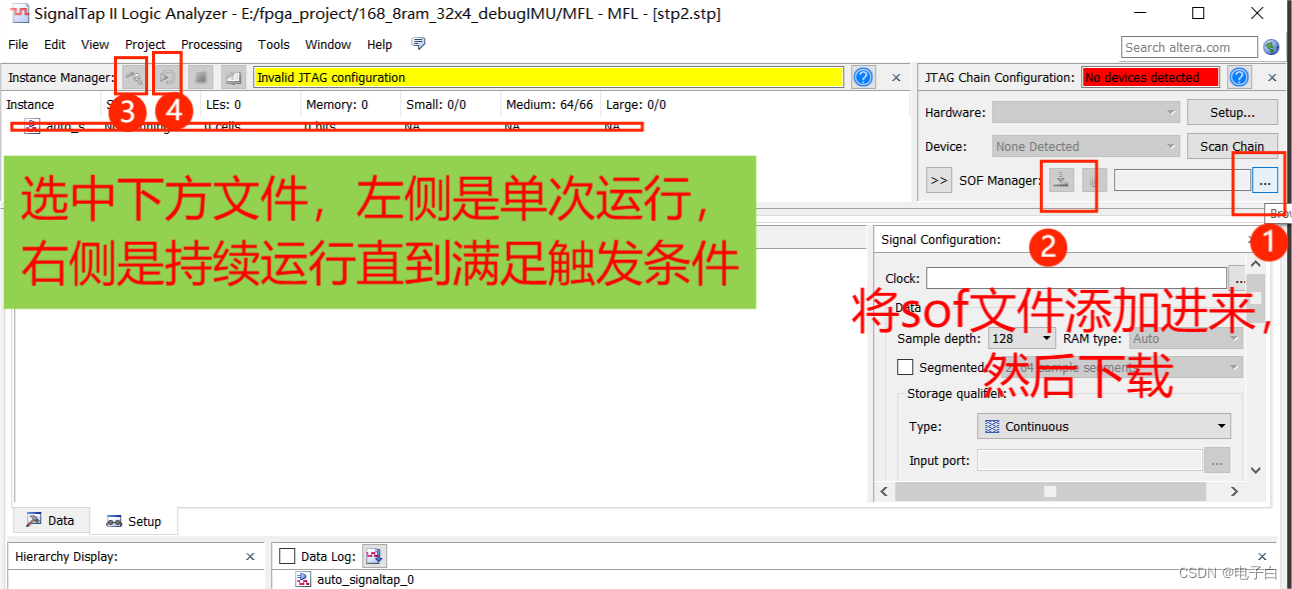Click the Signal Configuration scroll left arrow
The width and height of the screenshot is (1292, 589).
(884, 491)
